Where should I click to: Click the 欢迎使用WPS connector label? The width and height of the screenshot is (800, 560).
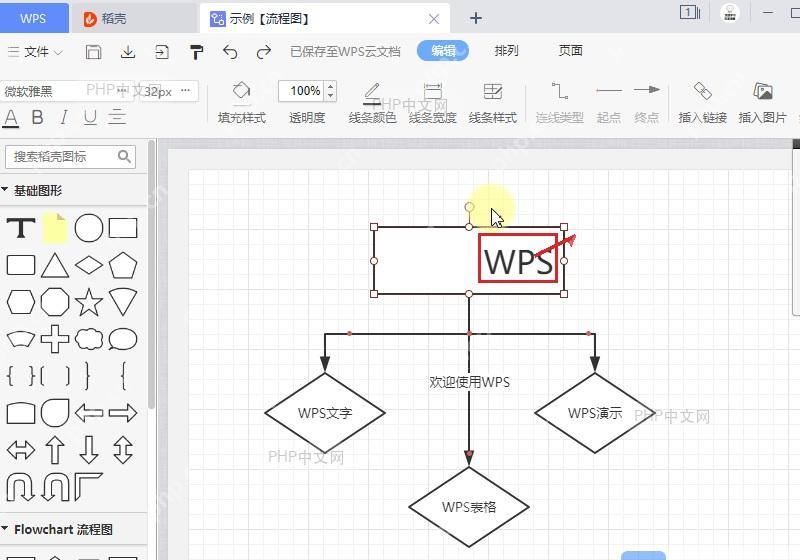[469, 382]
